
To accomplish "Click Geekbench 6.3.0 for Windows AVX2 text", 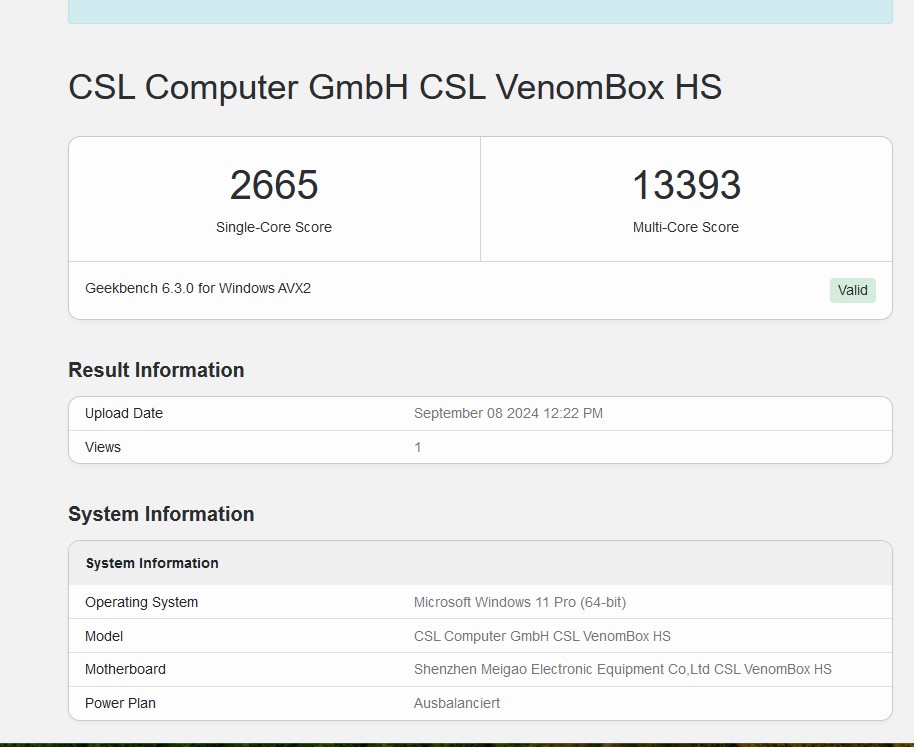I will 198,288.
